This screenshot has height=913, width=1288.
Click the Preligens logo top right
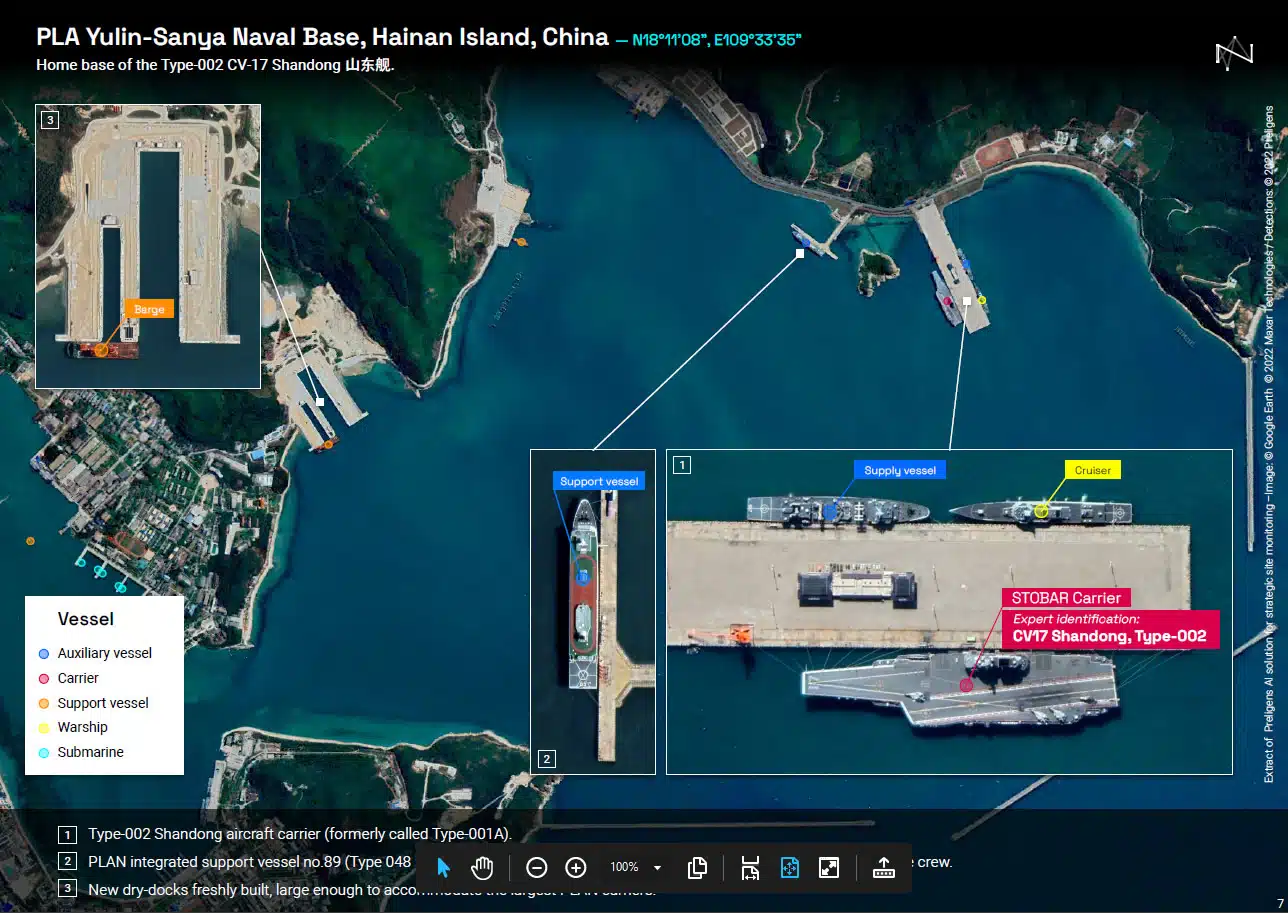tap(1233, 54)
